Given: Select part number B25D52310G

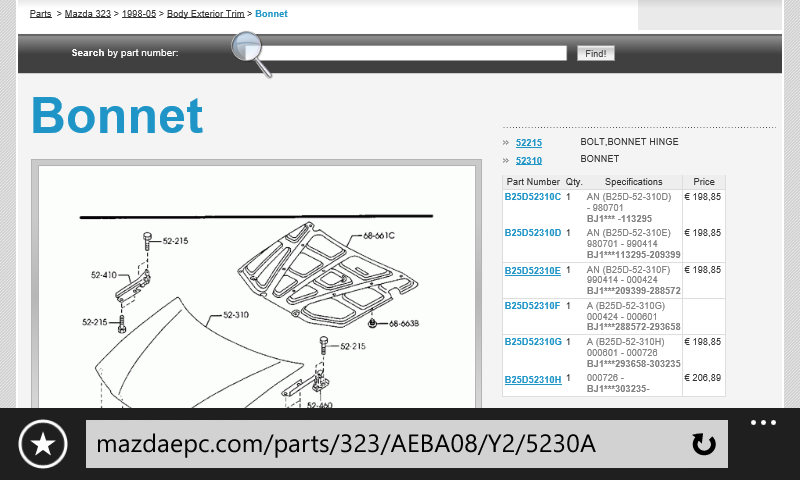Looking at the screenshot, I should point(532,342).
